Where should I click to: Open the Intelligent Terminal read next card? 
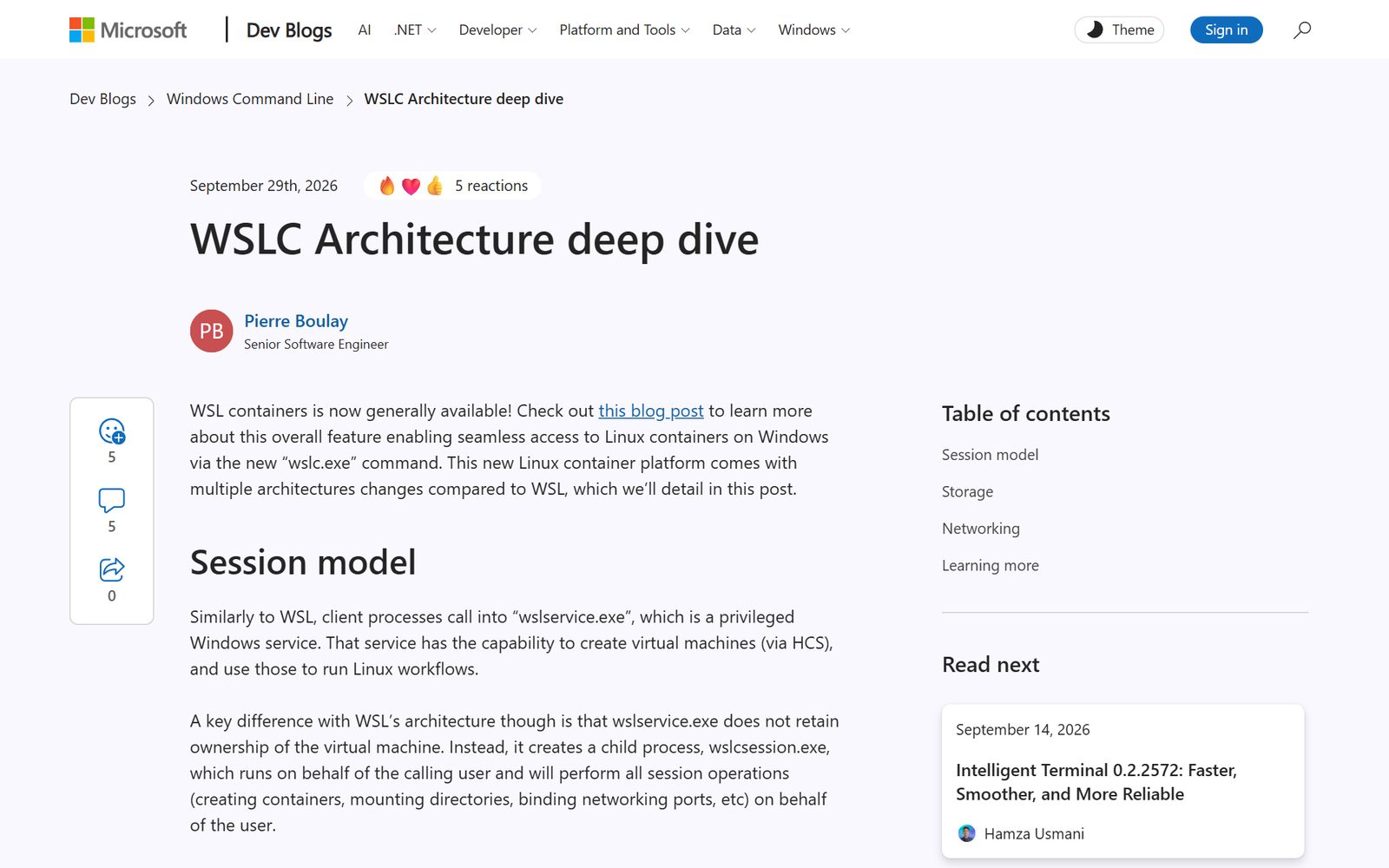[x=1122, y=781]
